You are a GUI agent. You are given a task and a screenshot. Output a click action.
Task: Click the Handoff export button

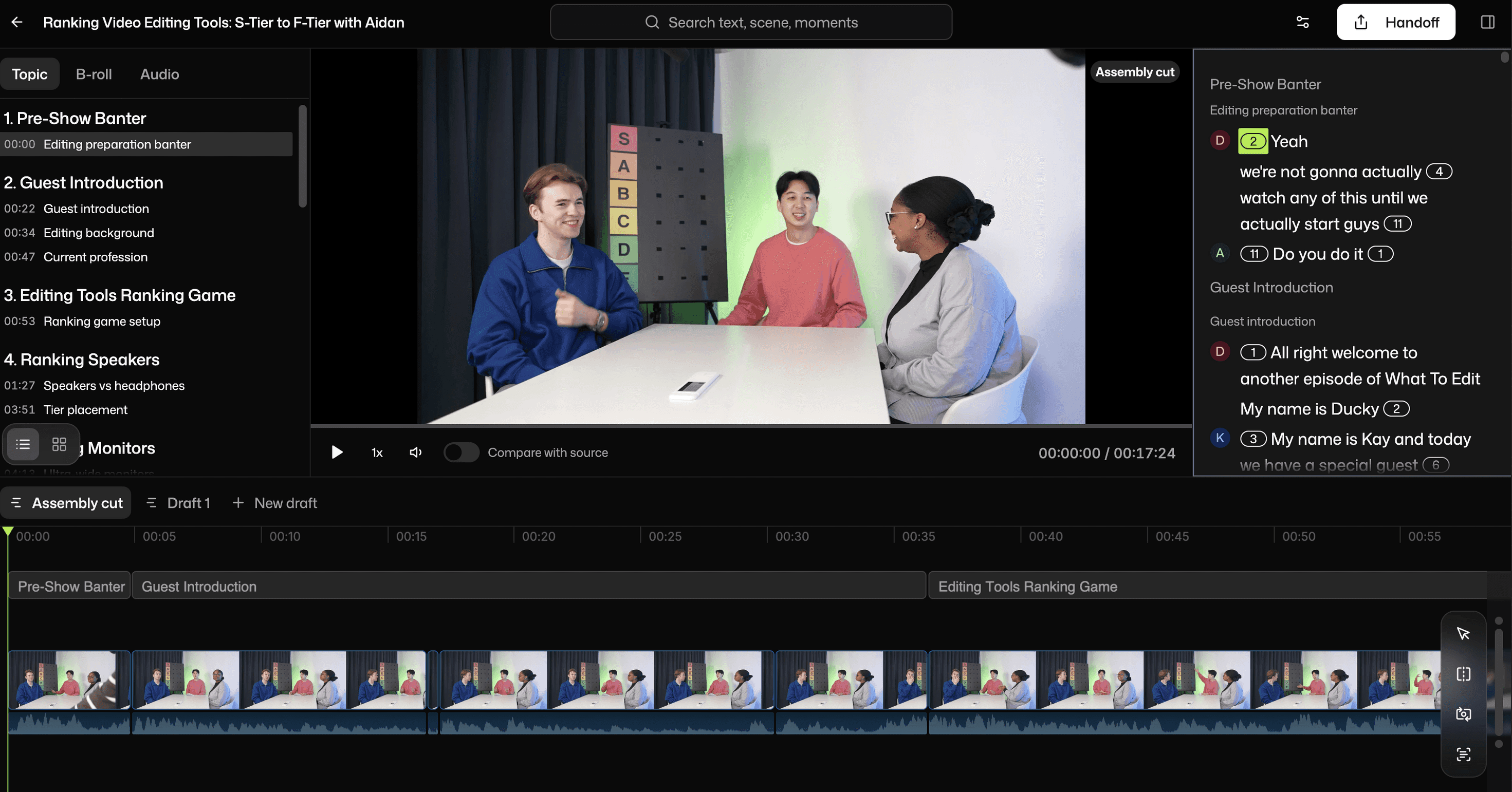click(1396, 22)
